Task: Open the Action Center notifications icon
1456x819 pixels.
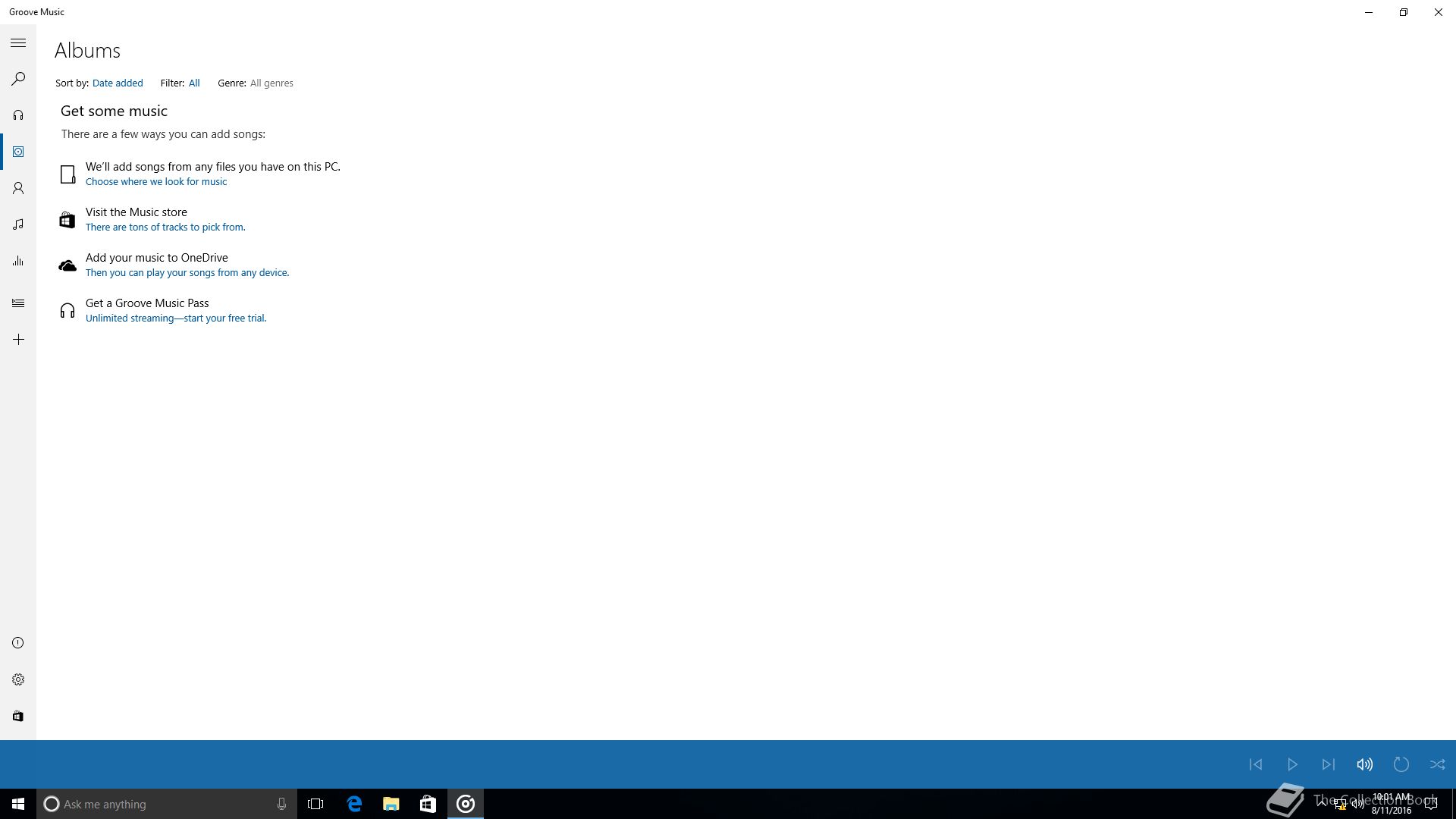Action: 1431,804
